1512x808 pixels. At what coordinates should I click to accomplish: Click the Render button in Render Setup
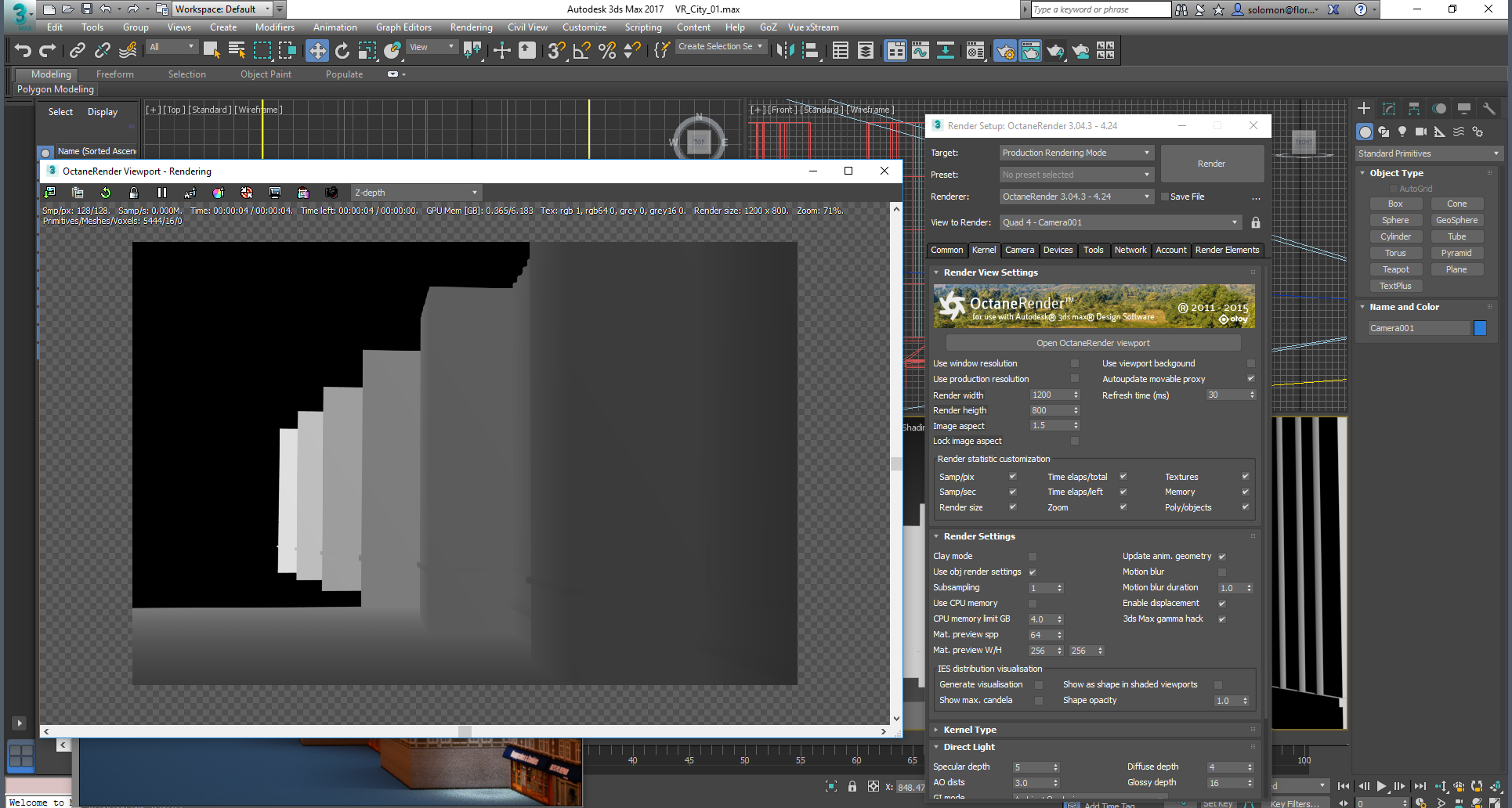point(1211,164)
